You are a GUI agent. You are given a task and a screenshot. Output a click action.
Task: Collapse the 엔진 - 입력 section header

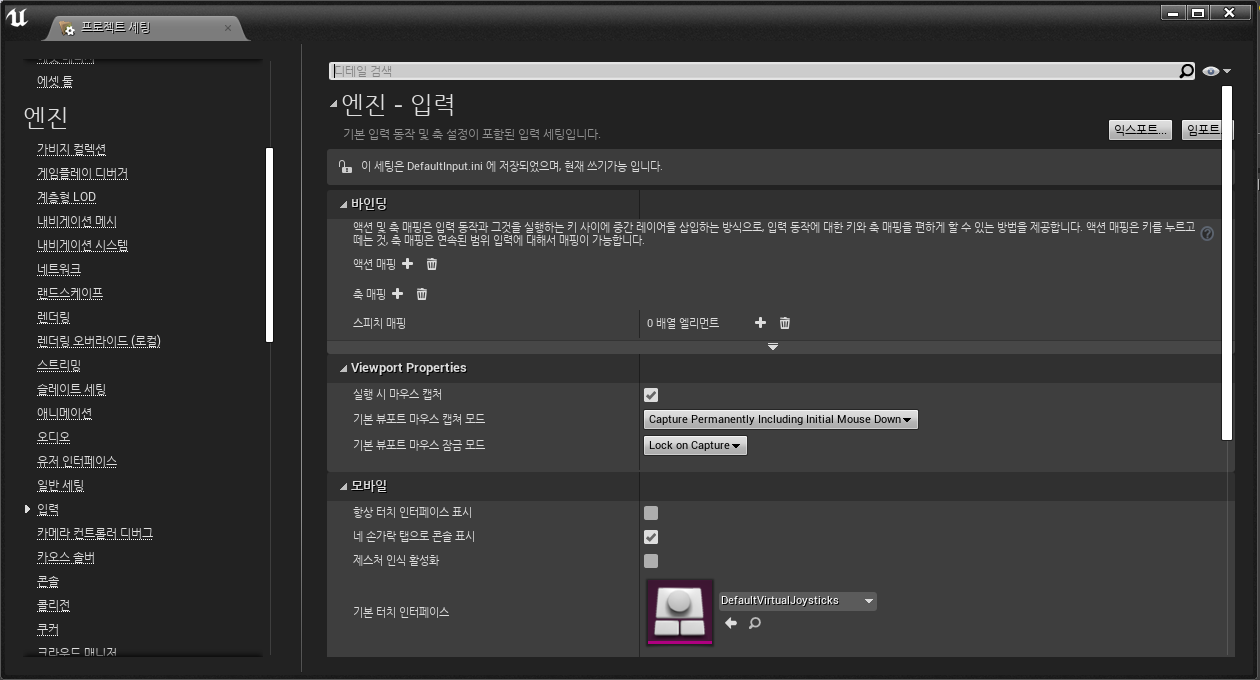(x=334, y=105)
